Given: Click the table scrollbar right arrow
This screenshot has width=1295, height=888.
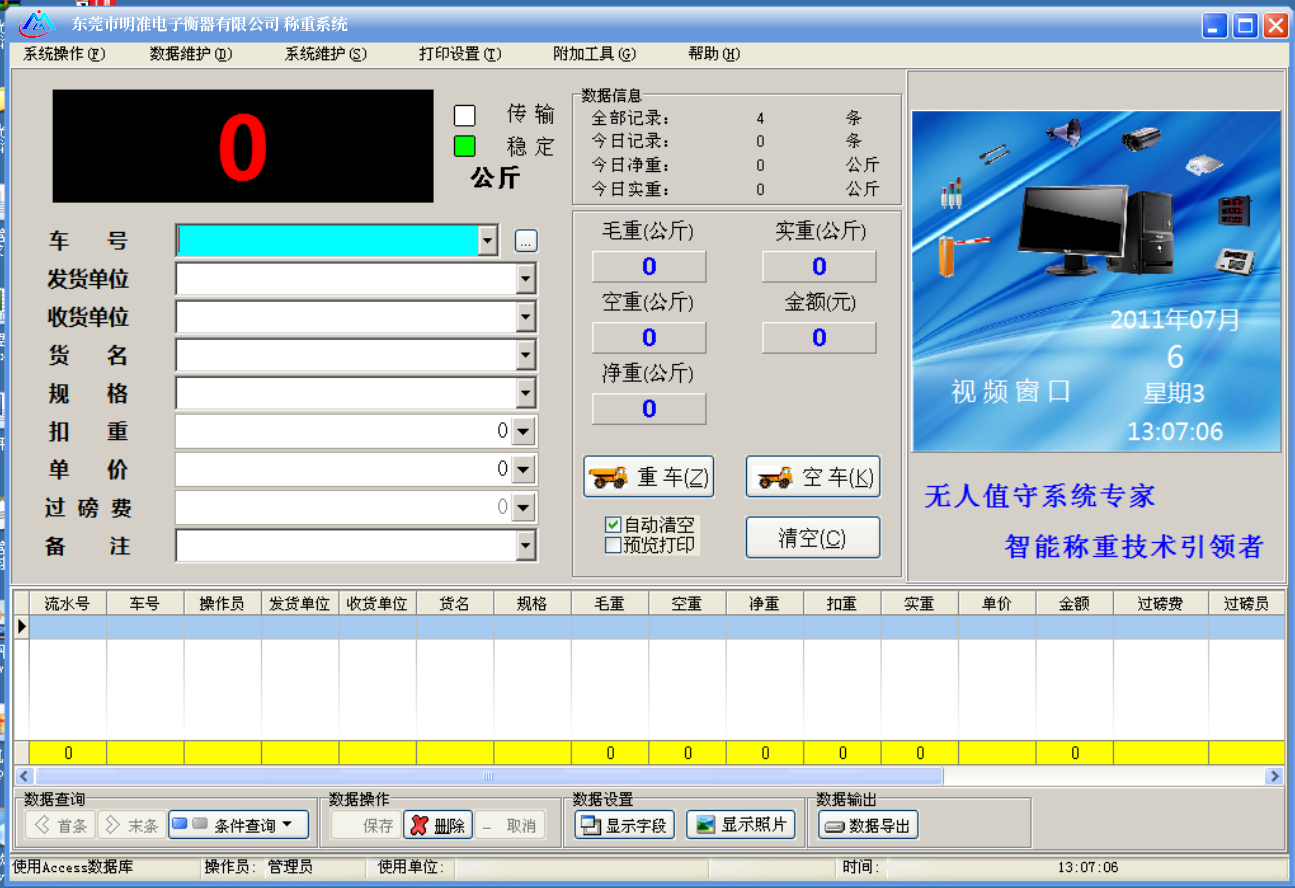Looking at the screenshot, I should (1274, 776).
